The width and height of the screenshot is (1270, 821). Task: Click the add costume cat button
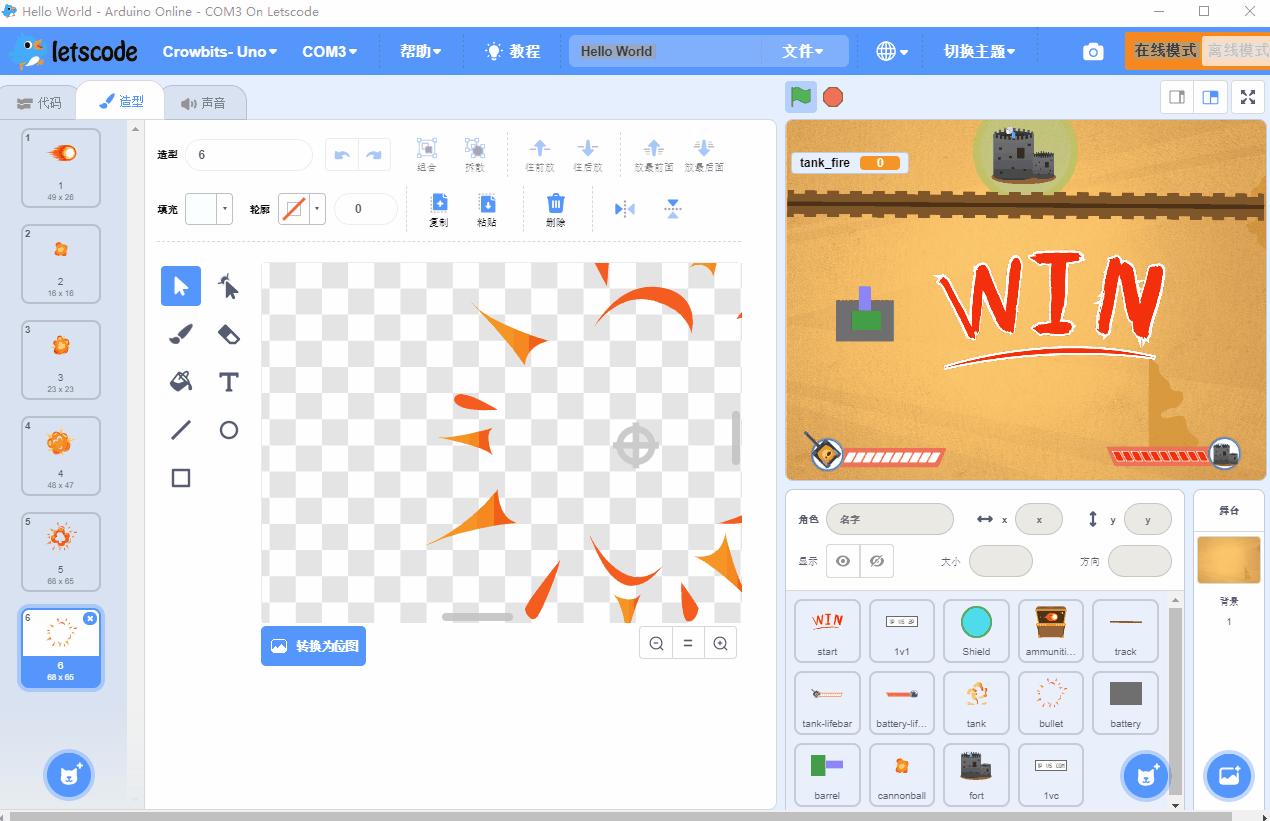click(x=70, y=775)
